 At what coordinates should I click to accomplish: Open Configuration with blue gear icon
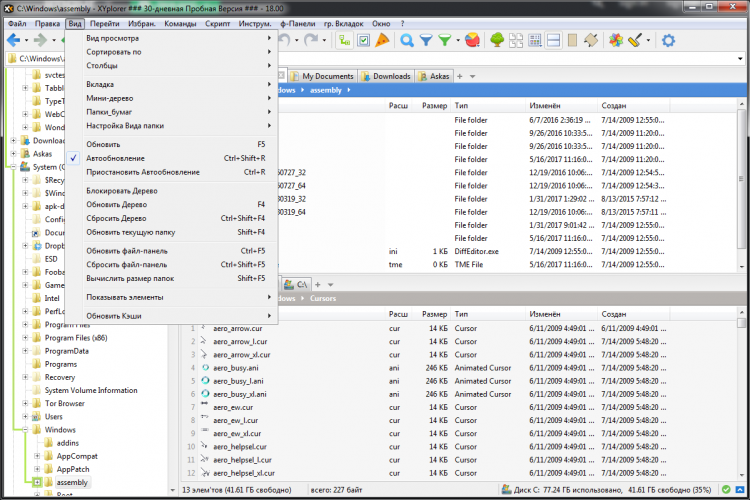pos(668,41)
